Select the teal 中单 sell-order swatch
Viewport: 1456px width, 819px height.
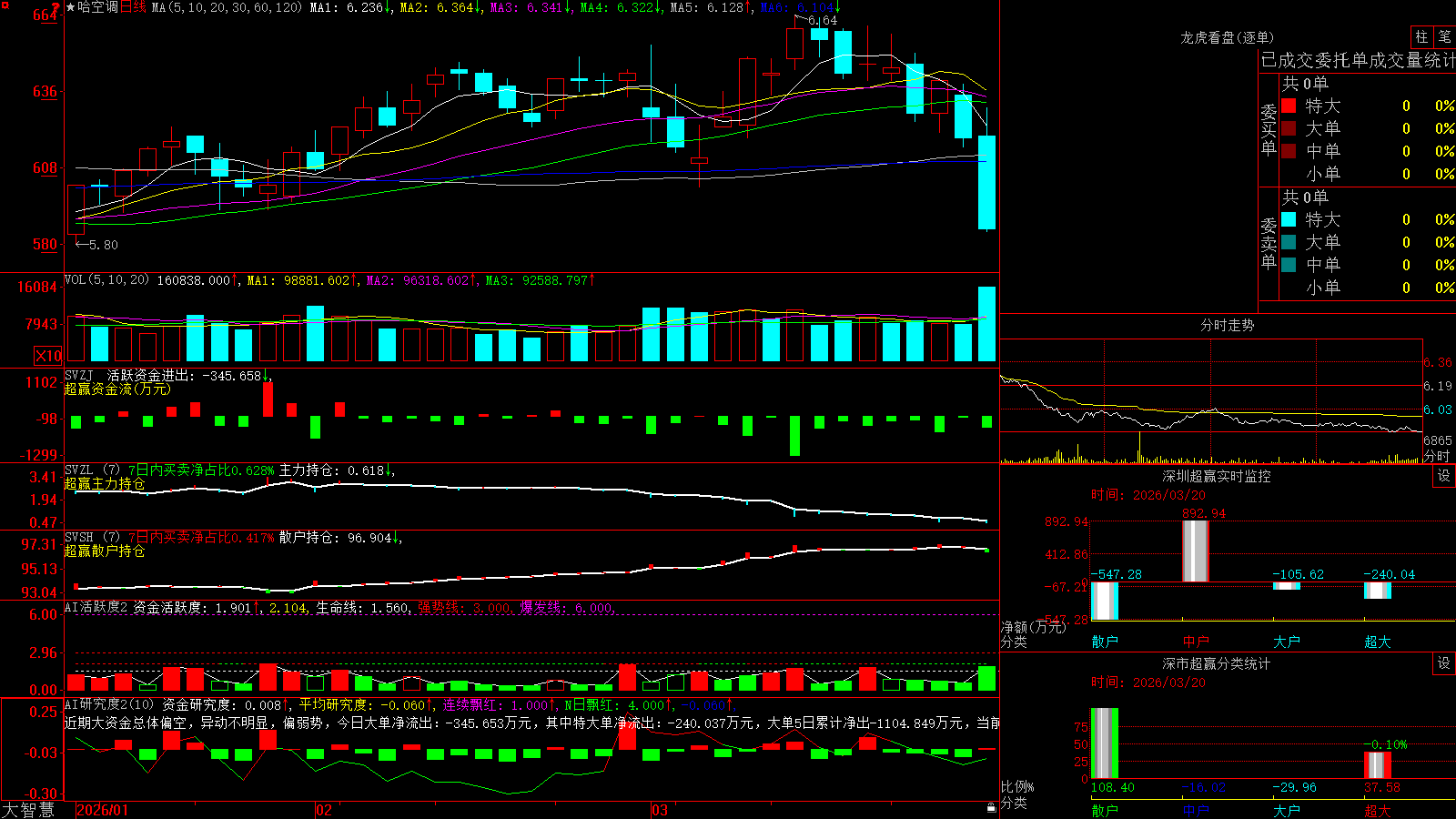coord(1289,265)
